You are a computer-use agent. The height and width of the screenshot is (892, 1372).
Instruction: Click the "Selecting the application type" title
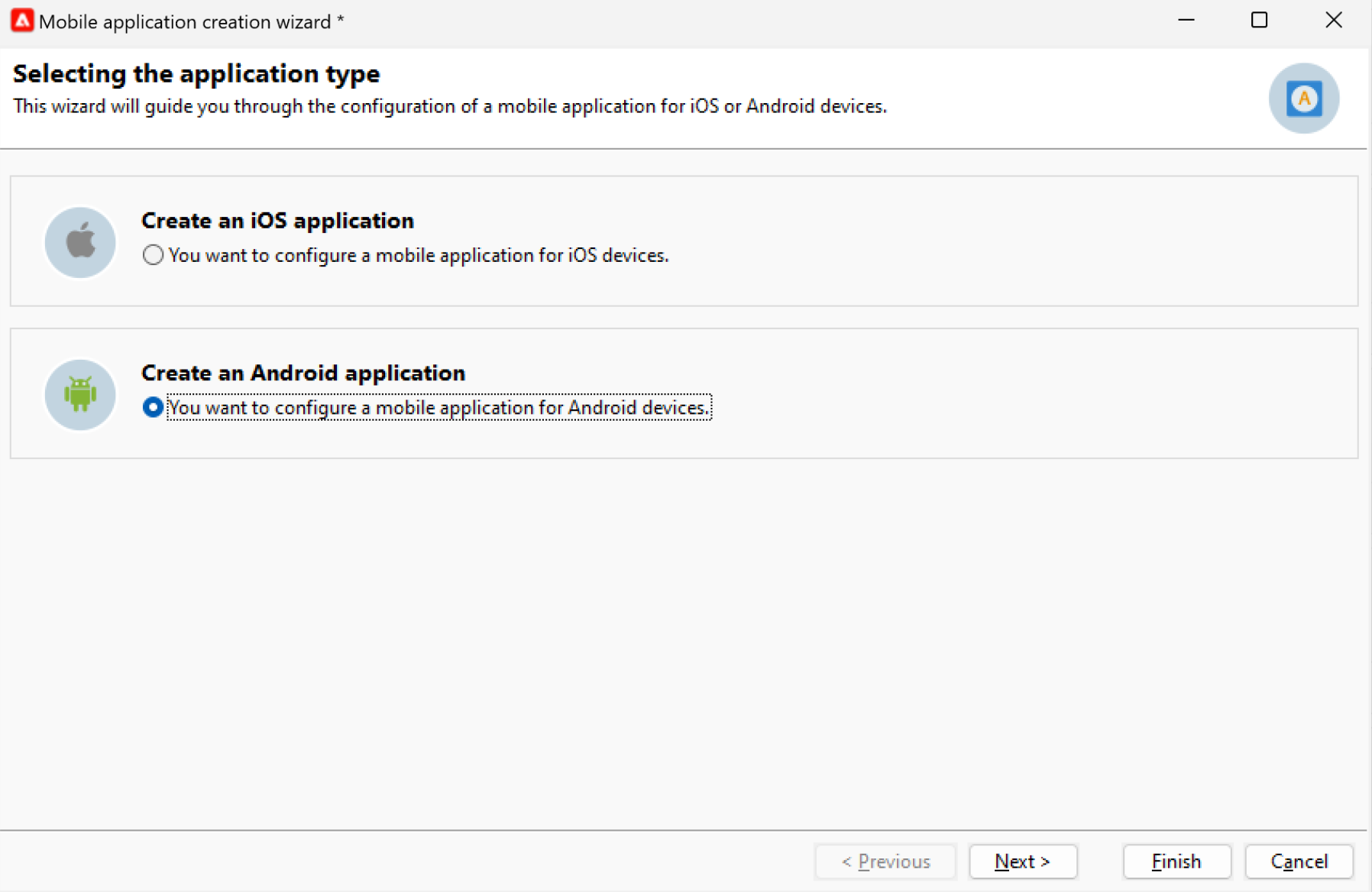(x=196, y=74)
